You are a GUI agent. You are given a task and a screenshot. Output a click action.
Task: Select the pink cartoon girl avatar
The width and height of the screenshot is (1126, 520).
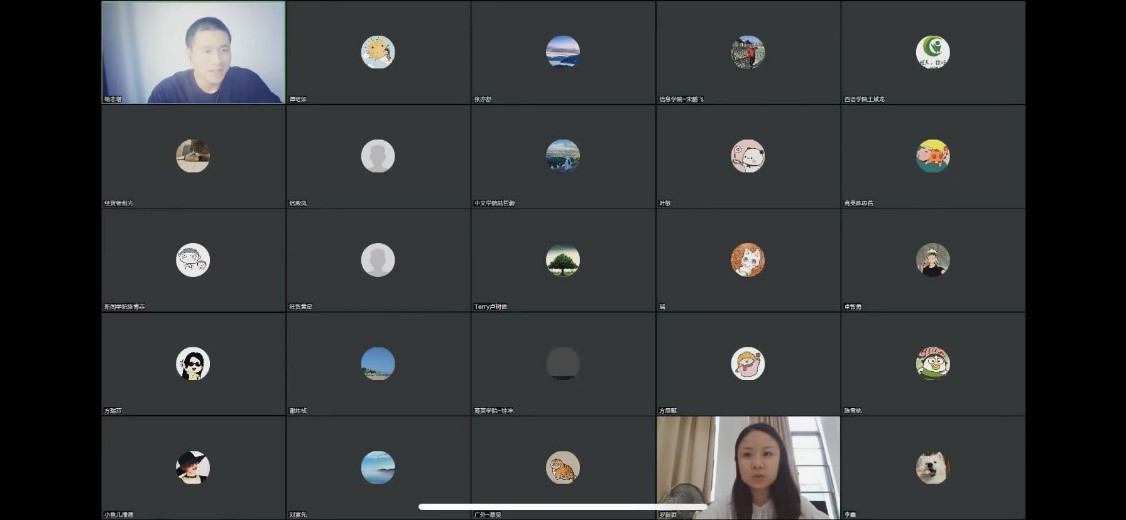(x=748, y=363)
